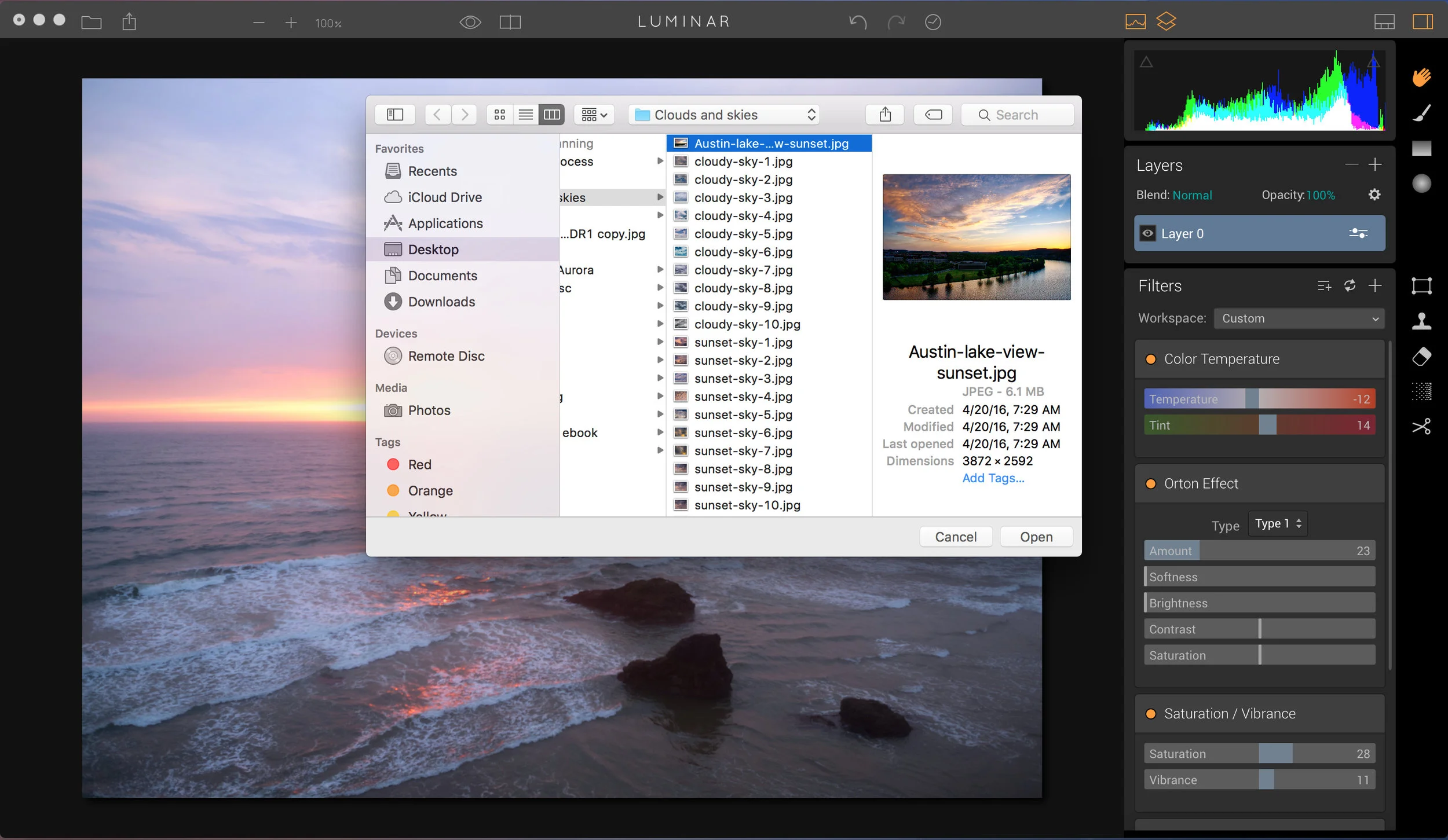Open the history clock icon
This screenshot has width=1448, height=840.
coord(933,22)
